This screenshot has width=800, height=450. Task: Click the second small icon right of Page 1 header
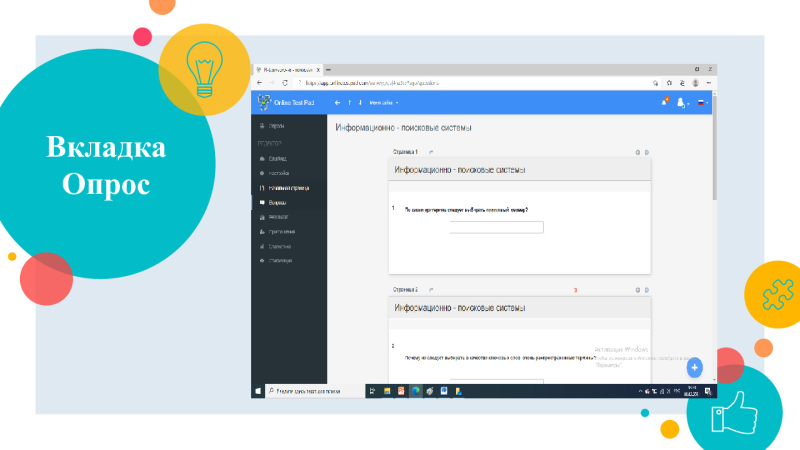click(x=646, y=152)
